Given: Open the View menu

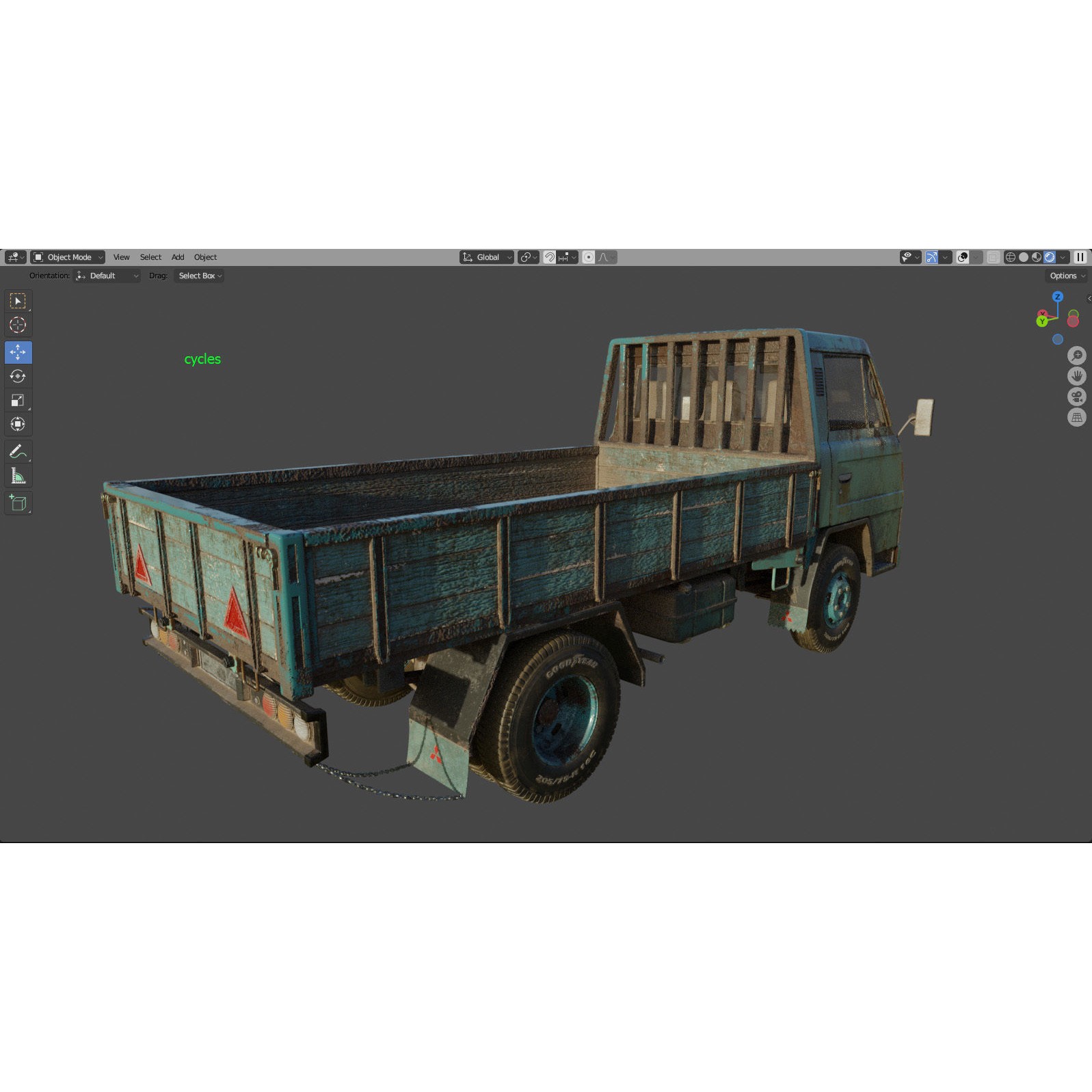Looking at the screenshot, I should pyautogui.click(x=121, y=257).
